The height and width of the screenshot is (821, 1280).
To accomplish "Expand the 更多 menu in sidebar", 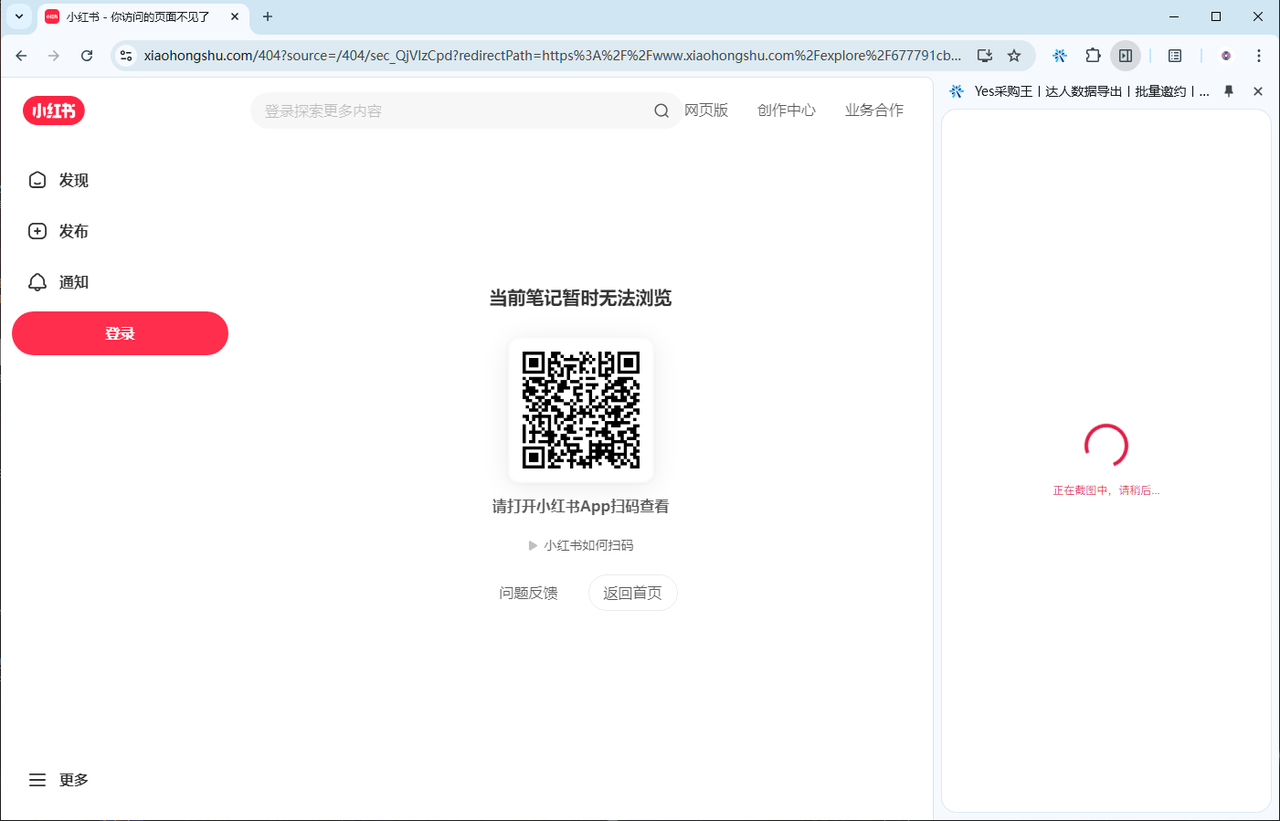I will pyautogui.click(x=59, y=780).
